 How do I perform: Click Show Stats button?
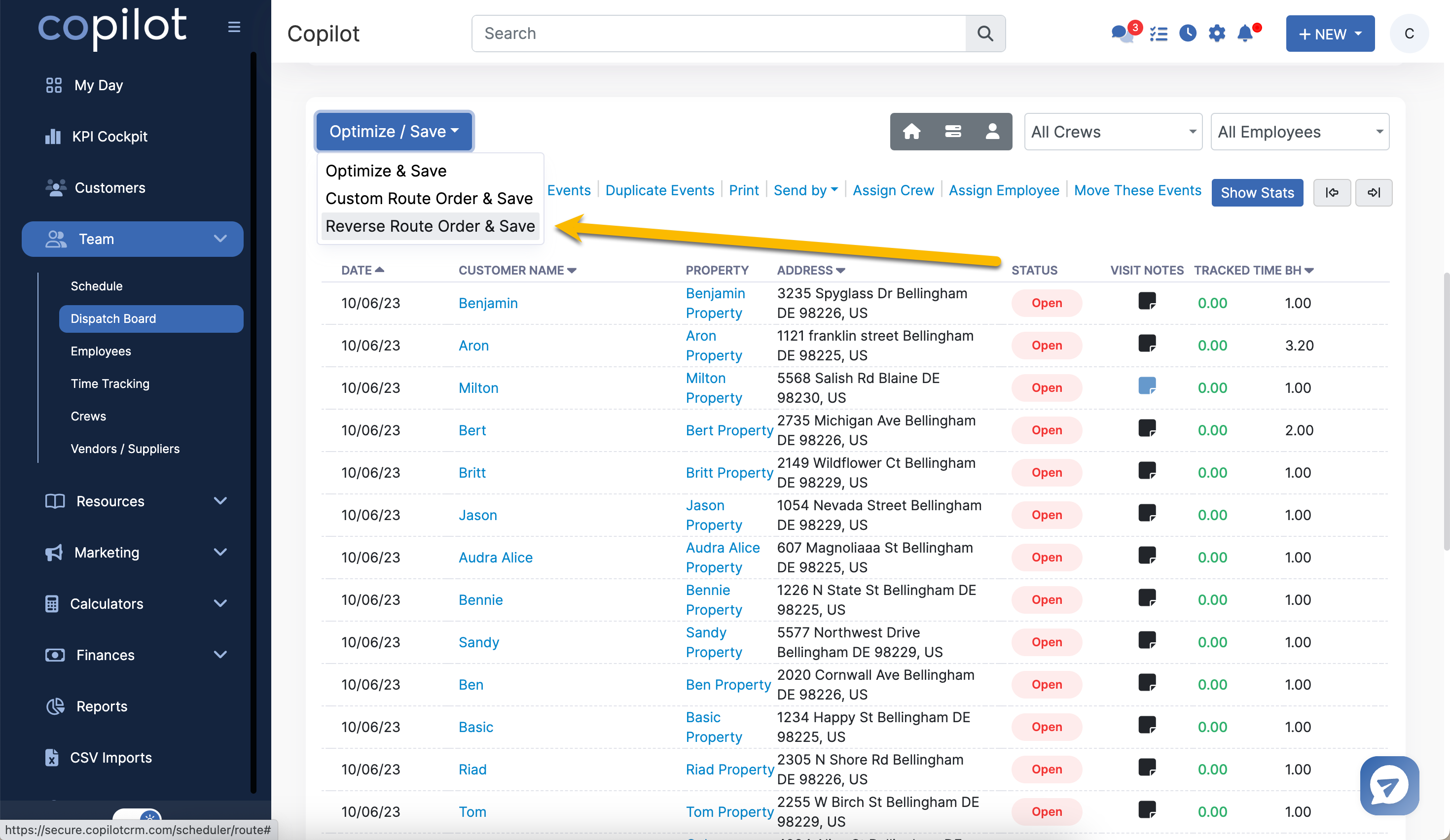click(x=1257, y=193)
